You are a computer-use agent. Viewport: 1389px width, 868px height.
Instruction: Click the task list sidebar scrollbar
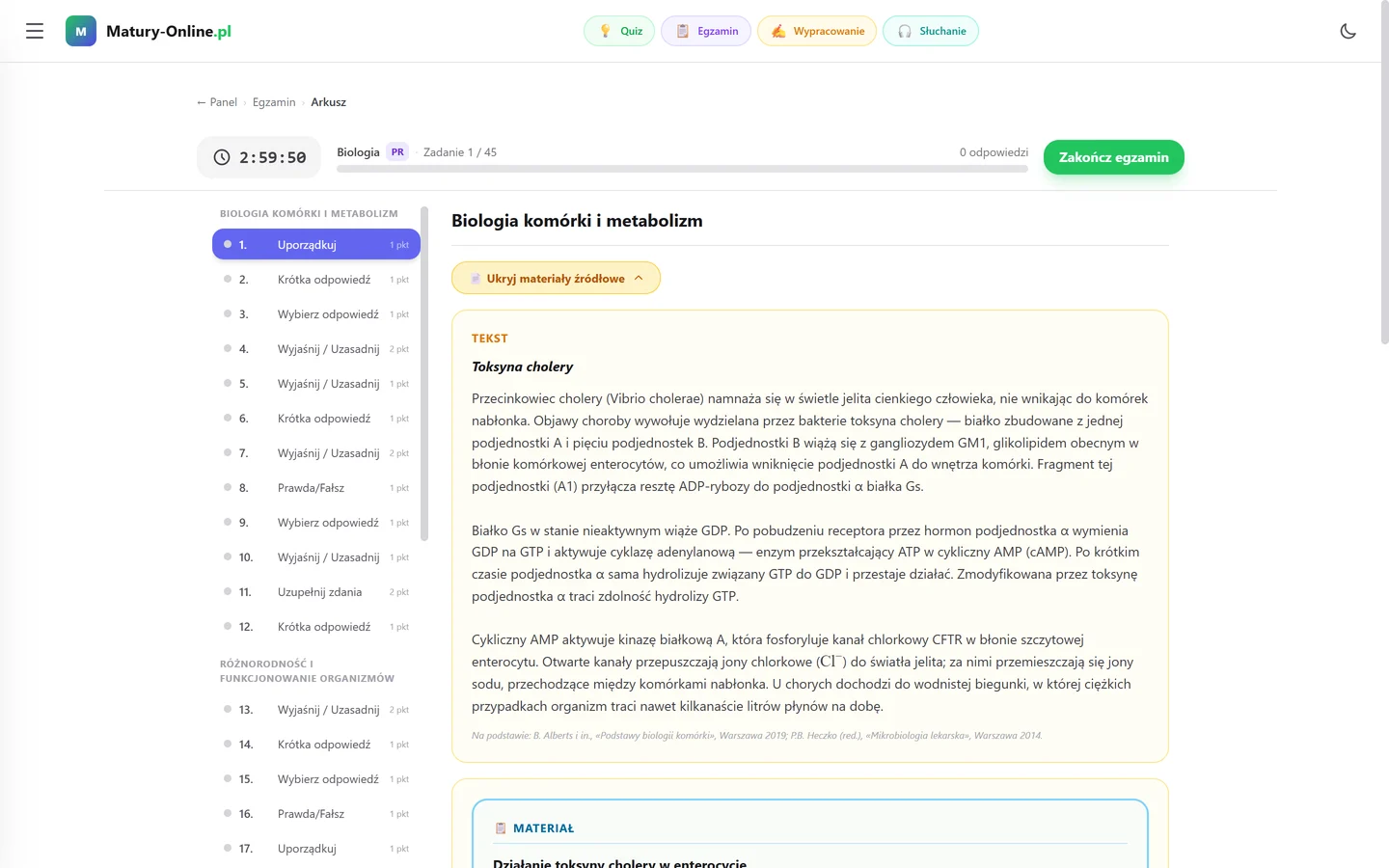[x=424, y=373]
